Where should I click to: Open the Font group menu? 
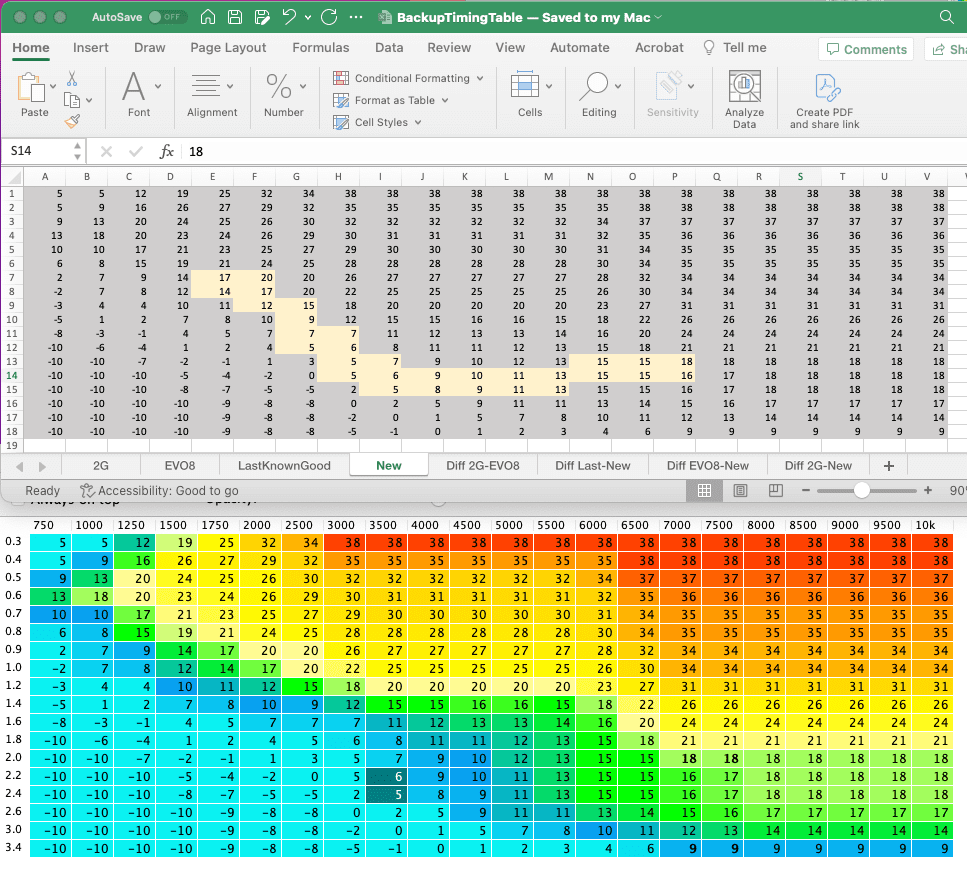[x=139, y=94]
